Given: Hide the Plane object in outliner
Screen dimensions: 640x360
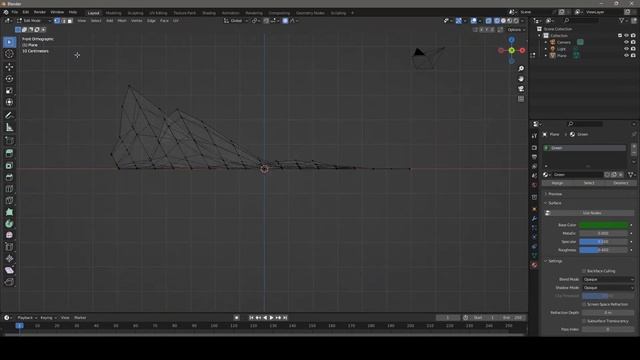Looking at the screenshot, I should click(627, 55).
